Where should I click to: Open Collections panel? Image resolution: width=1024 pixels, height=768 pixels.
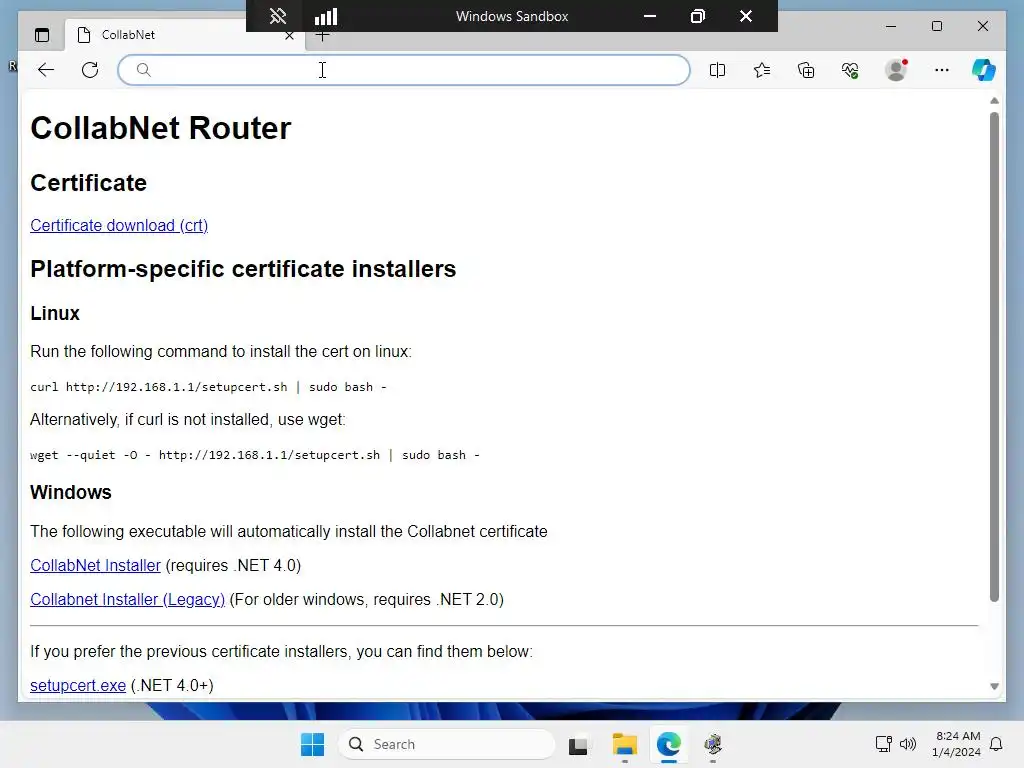click(x=806, y=70)
